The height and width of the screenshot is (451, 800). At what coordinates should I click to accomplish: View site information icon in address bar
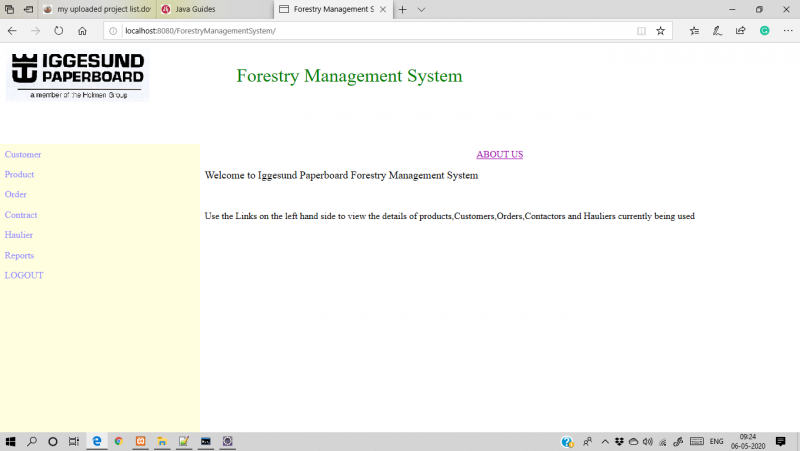113,31
